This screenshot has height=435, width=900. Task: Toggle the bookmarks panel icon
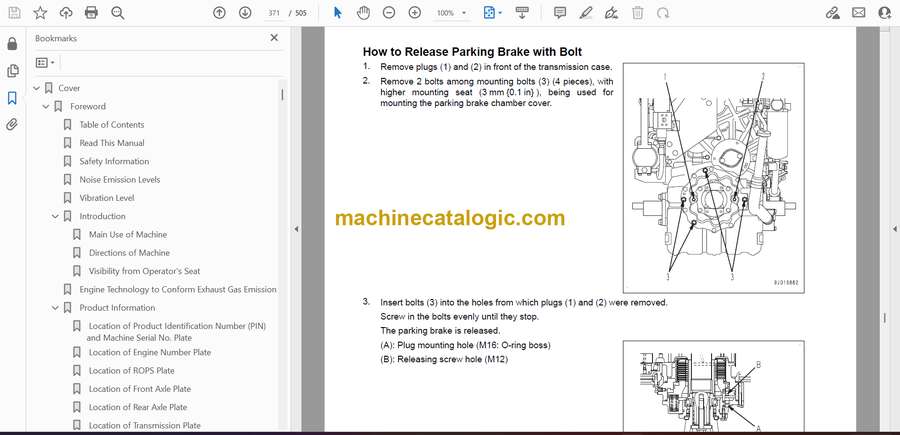(x=12, y=98)
